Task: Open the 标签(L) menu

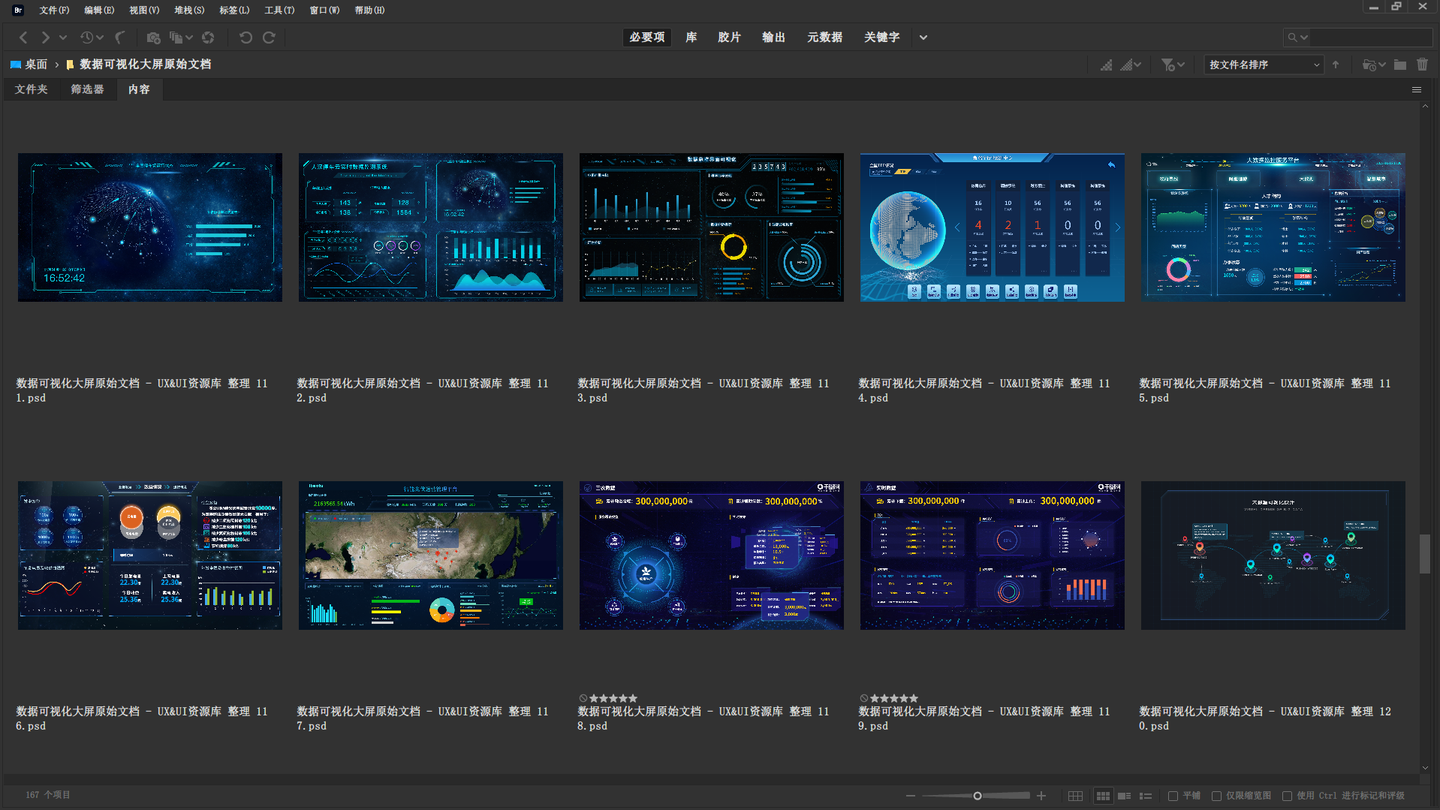Action: (235, 10)
